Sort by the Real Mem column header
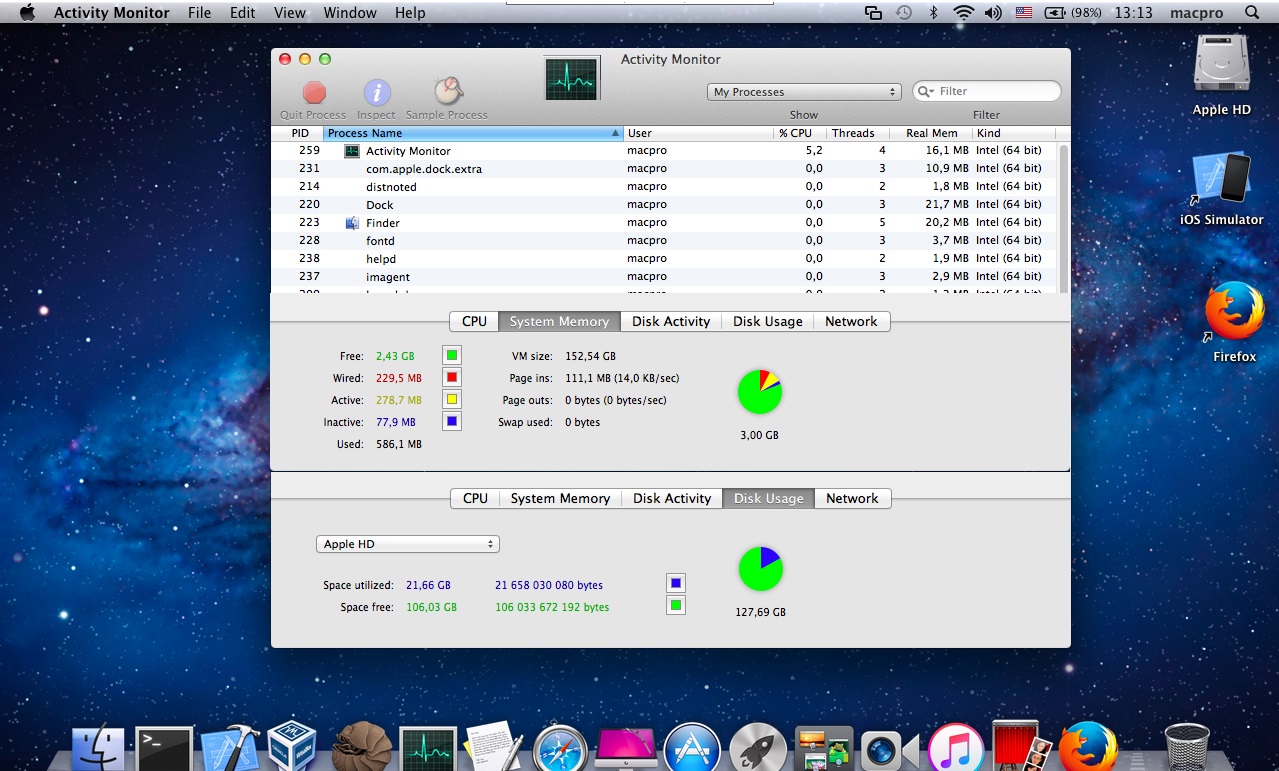Viewport: 1279px width, 771px height. point(931,133)
